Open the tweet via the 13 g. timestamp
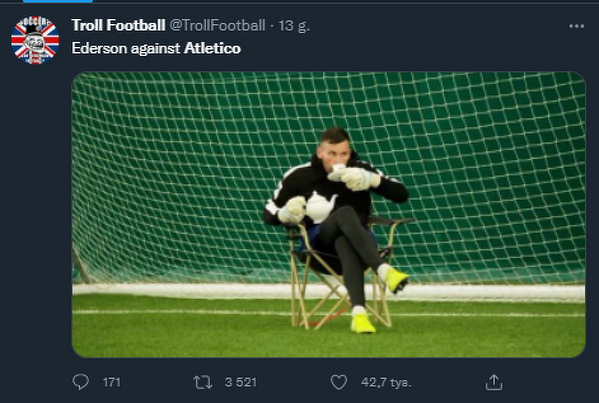Image resolution: width=599 pixels, height=403 pixels. click(294, 26)
